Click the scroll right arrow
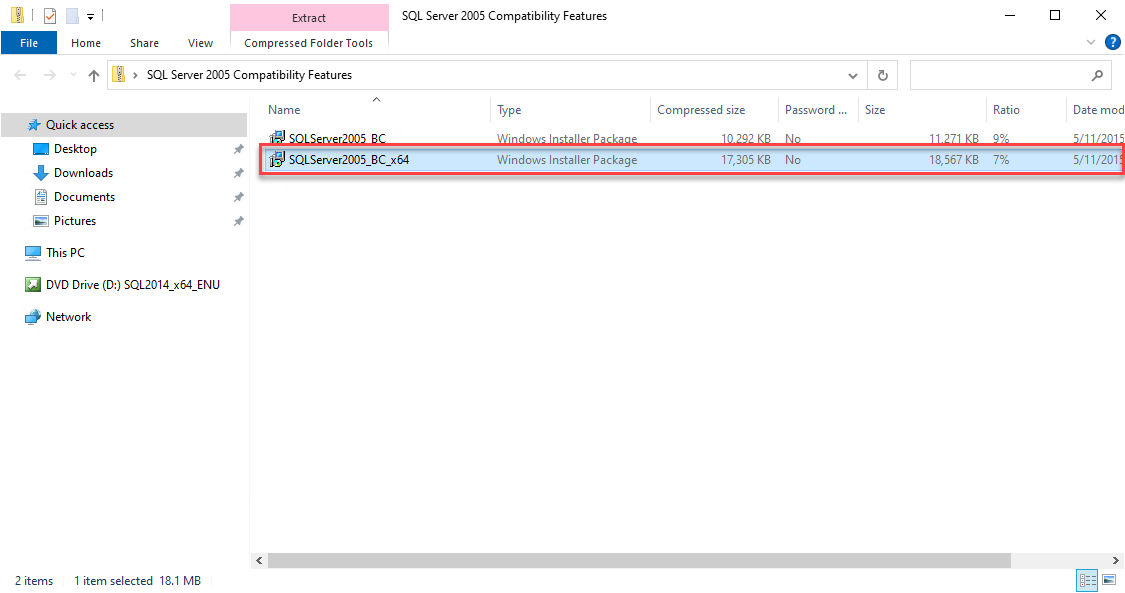1125x593 pixels. (x=1116, y=560)
